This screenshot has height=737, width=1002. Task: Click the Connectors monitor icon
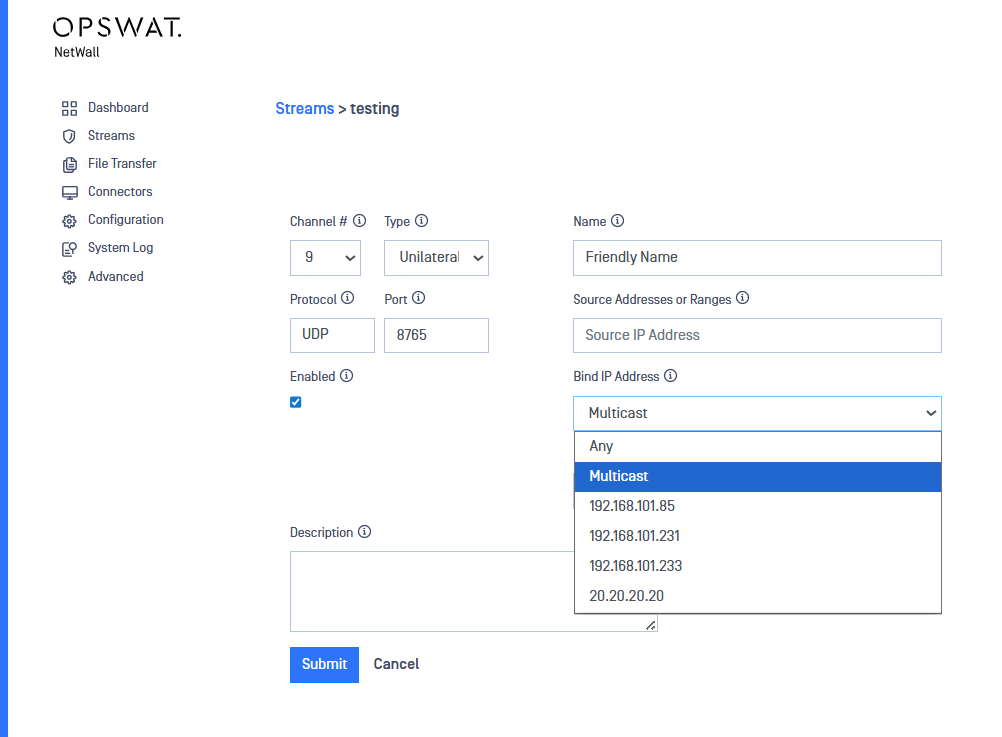tap(69, 192)
